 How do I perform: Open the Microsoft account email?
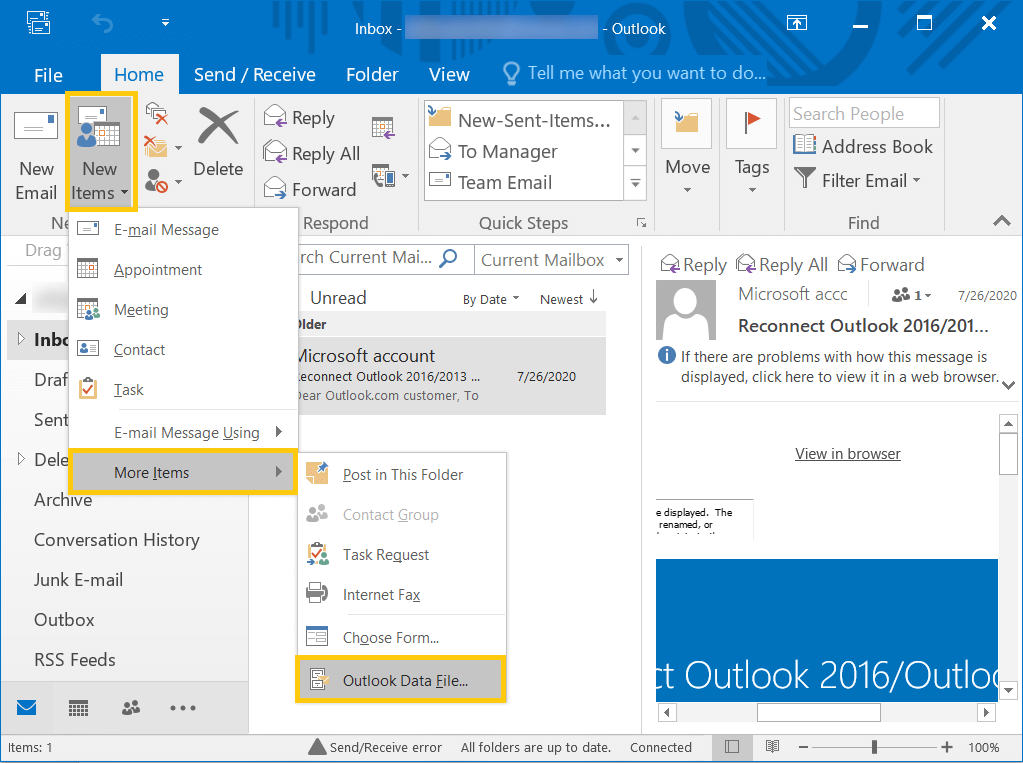pyautogui.click(x=451, y=375)
